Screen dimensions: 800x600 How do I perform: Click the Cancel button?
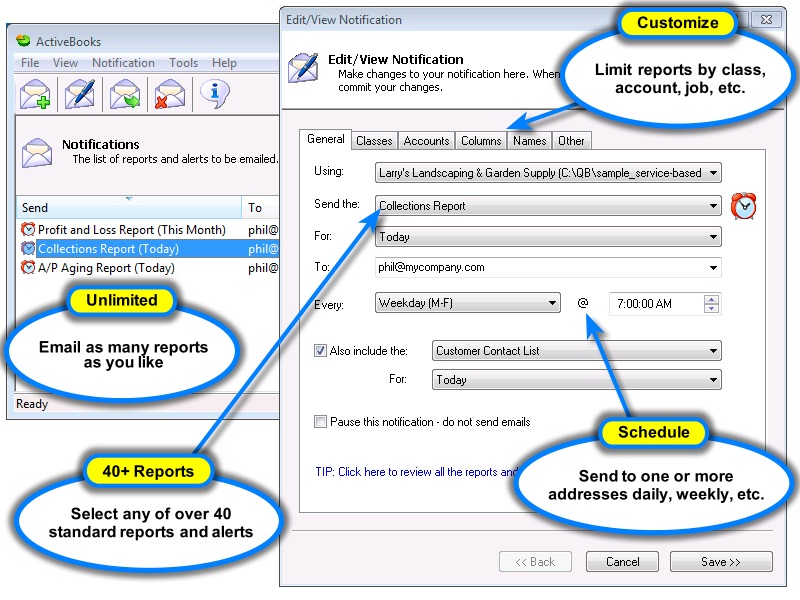[x=622, y=562]
